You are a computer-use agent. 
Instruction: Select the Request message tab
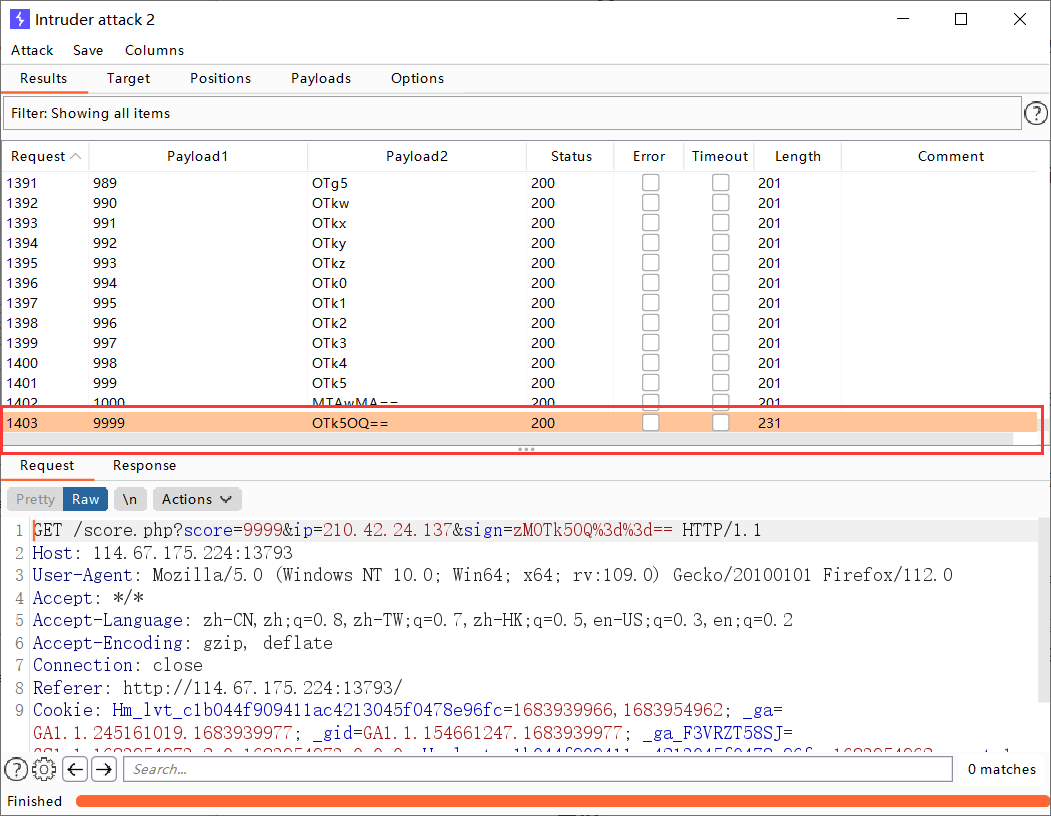pyautogui.click(x=47, y=465)
